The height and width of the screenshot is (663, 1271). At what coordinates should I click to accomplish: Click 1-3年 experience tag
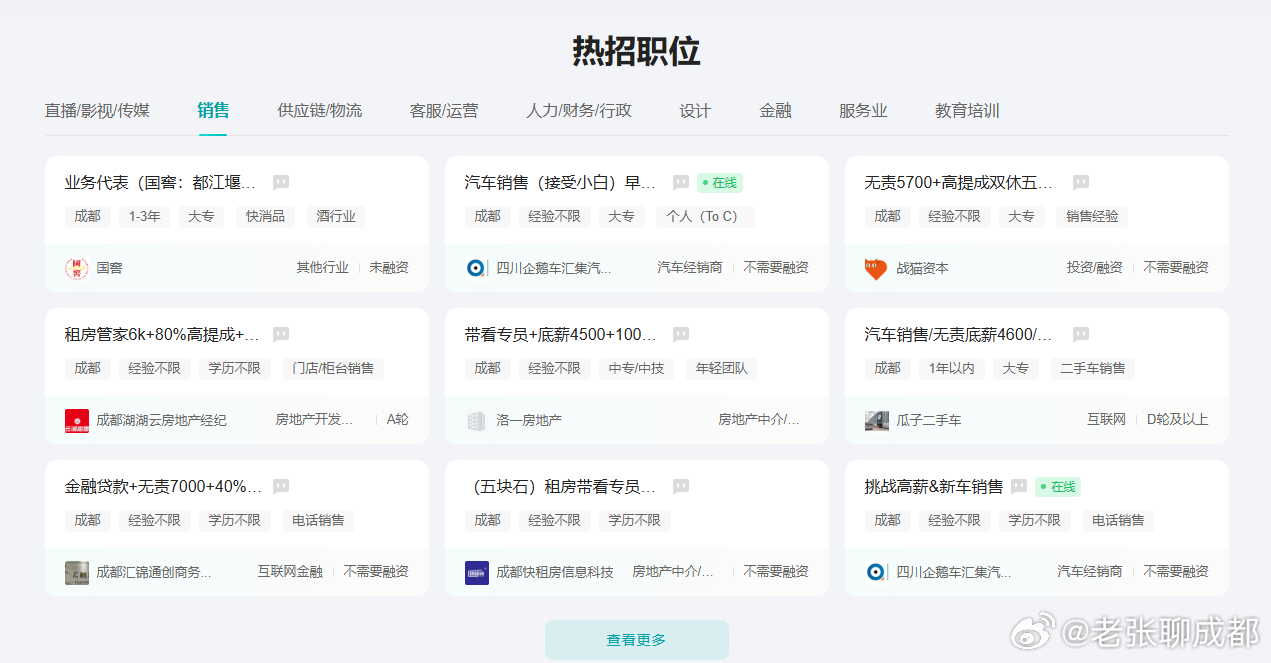[144, 216]
